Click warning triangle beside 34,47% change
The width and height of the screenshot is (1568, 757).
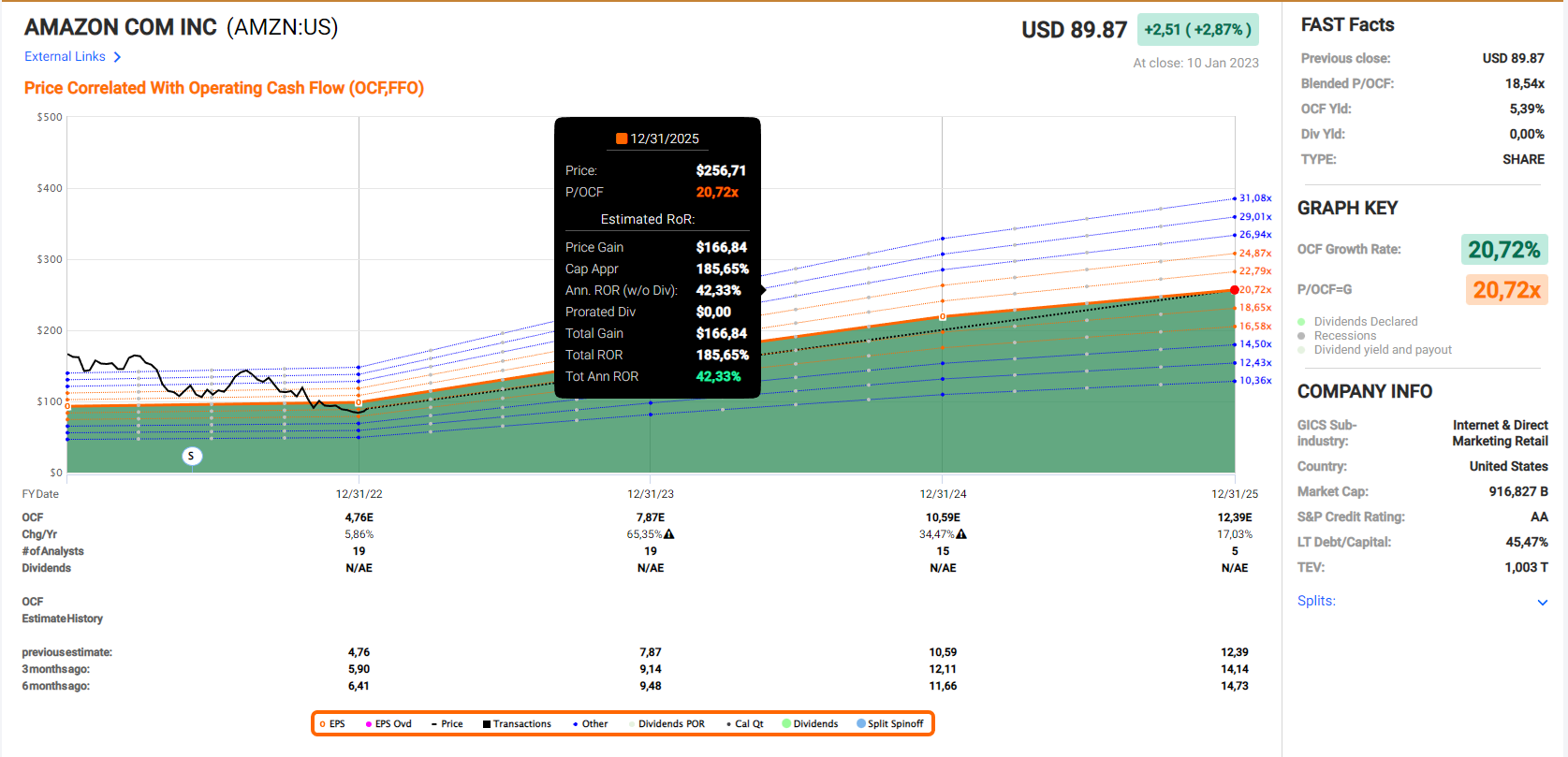tap(961, 534)
